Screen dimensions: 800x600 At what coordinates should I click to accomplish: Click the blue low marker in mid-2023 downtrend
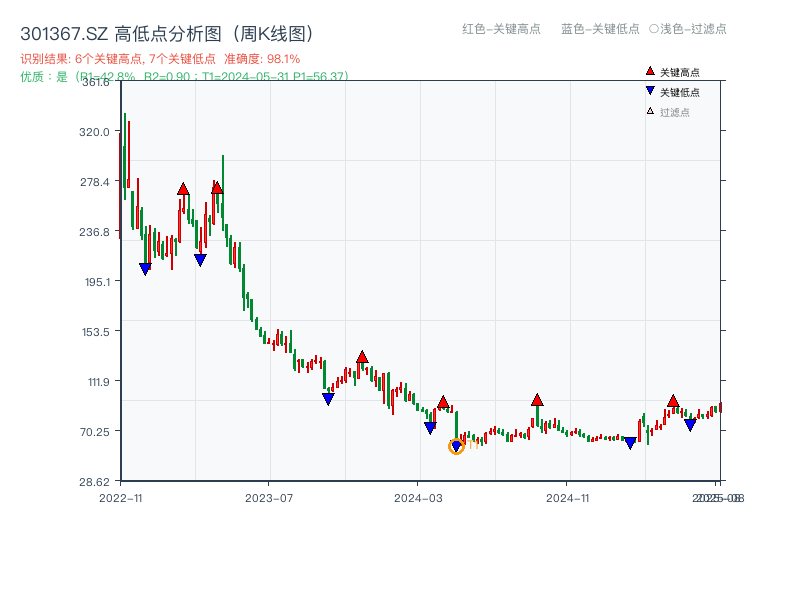point(327,399)
